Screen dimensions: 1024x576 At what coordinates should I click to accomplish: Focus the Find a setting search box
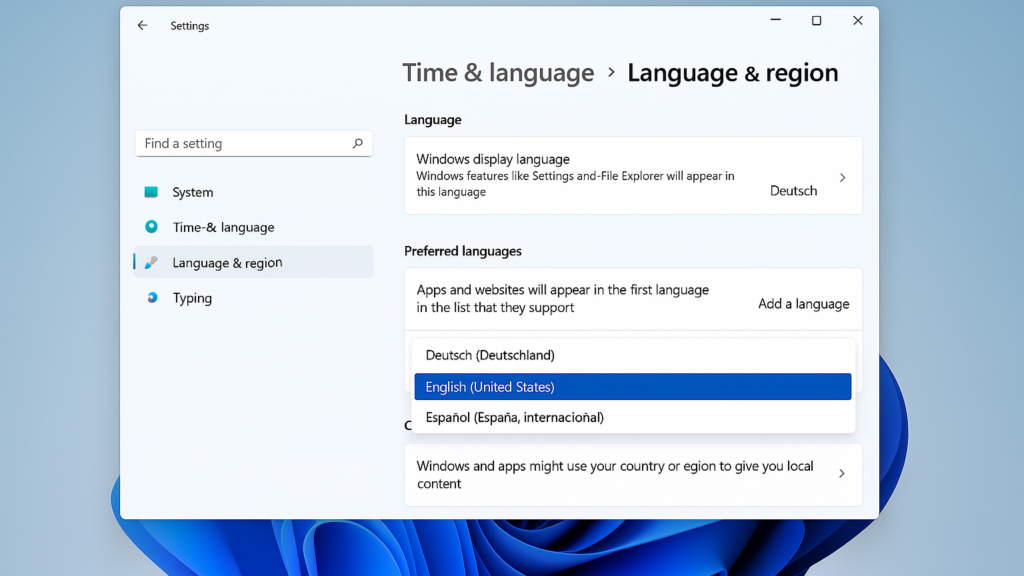[254, 143]
